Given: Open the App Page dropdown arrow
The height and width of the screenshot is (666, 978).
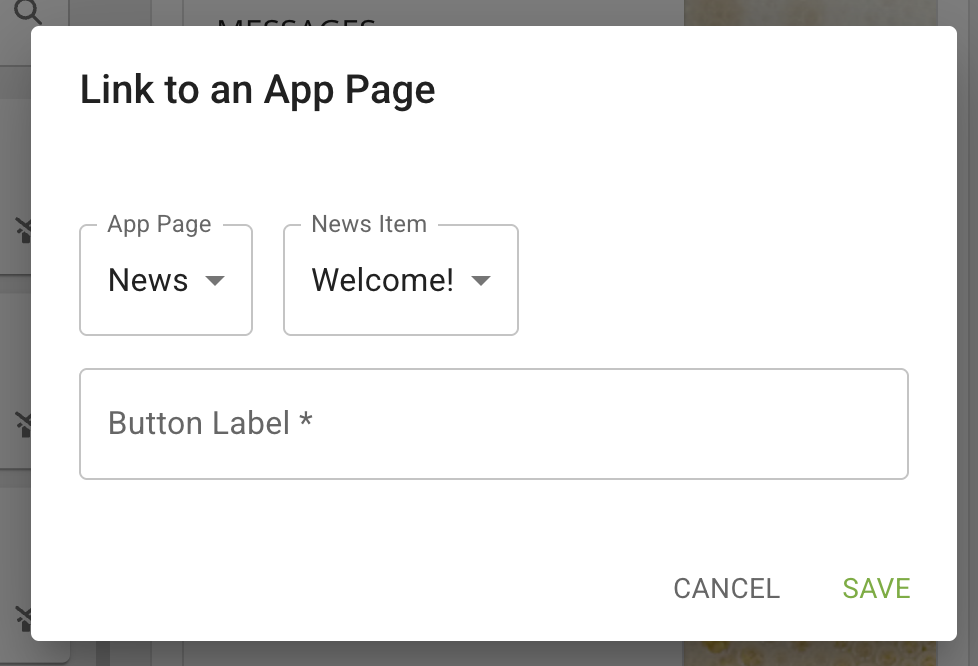Looking at the screenshot, I should point(214,281).
